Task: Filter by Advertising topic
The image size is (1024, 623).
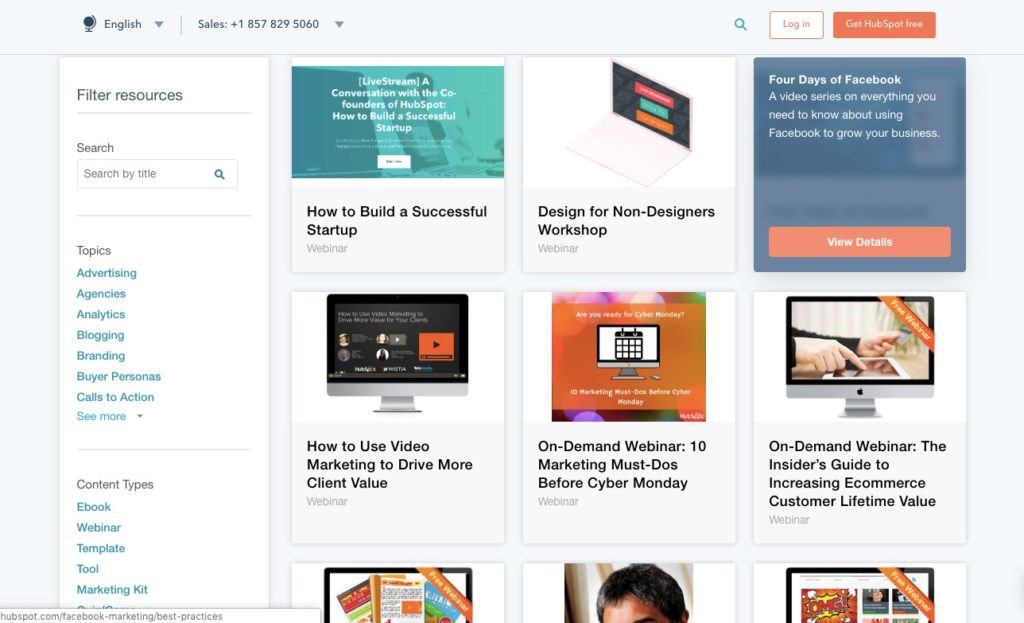Action: coord(106,273)
